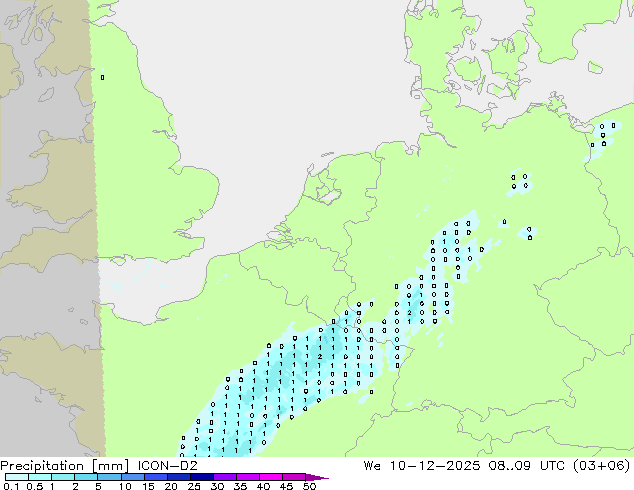Click the '0.1' legend scale value
634x490 pixels.
[x=11, y=486]
